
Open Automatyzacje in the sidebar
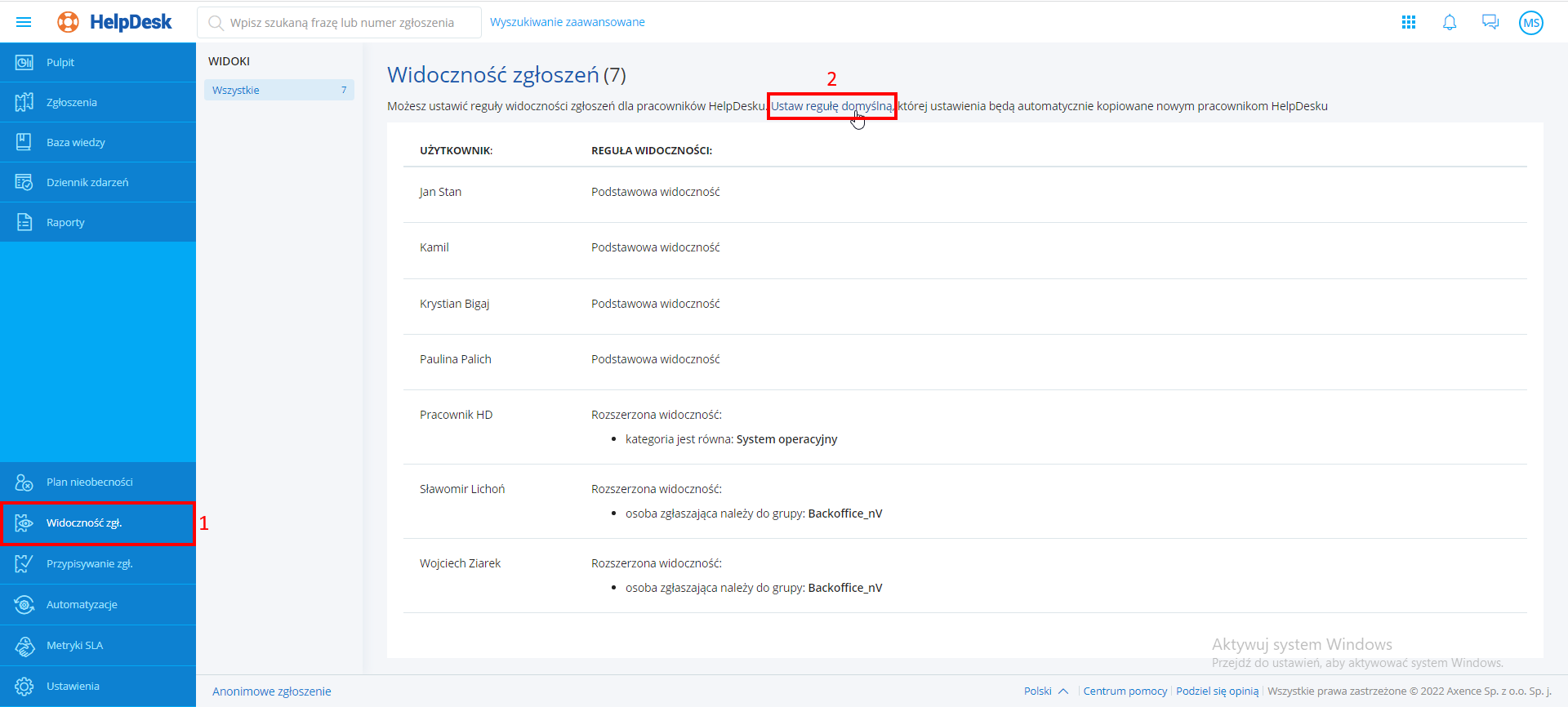pyautogui.click(x=82, y=605)
